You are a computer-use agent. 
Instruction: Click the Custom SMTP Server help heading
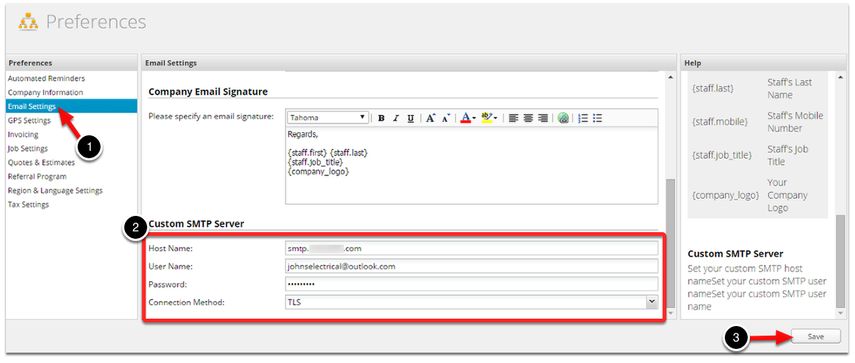click(x=736, y=253)
